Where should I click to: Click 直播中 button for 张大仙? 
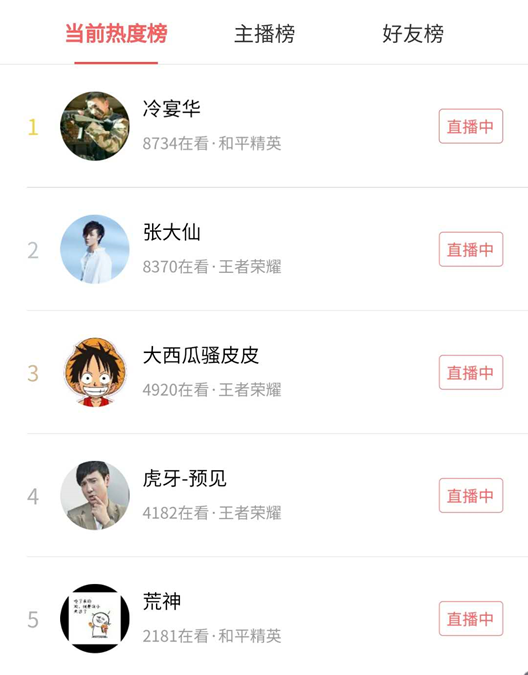coord(471,249)
